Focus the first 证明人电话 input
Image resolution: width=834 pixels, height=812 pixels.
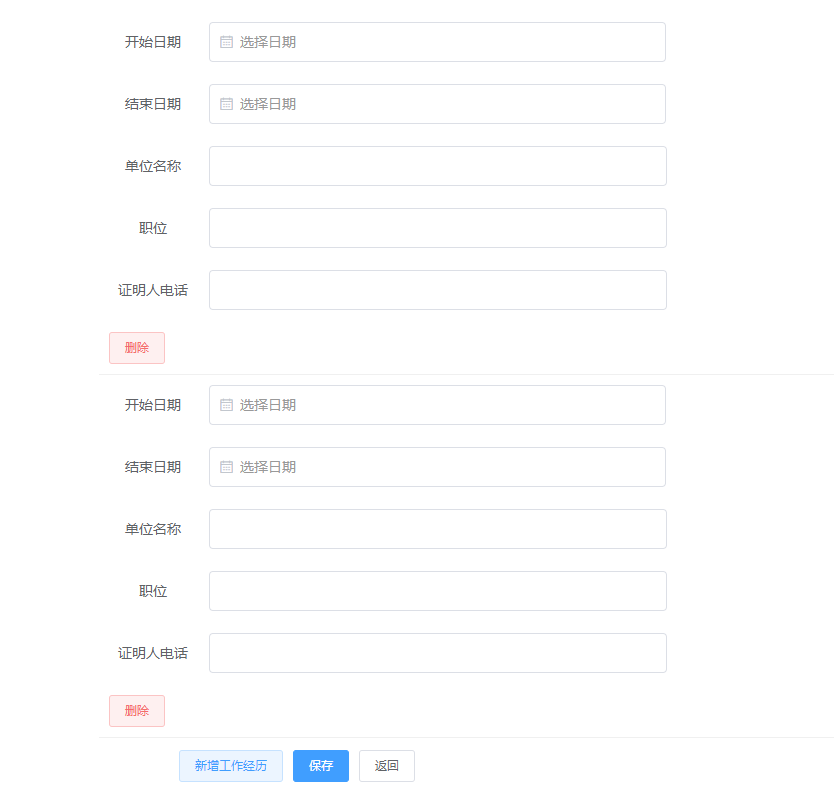(x=438, y=290)
